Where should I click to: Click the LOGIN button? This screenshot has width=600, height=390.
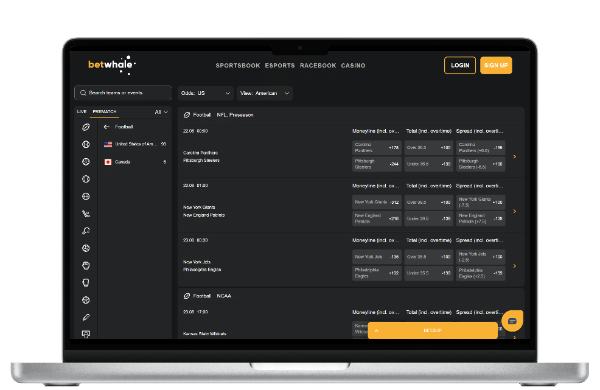coord(460,65)
